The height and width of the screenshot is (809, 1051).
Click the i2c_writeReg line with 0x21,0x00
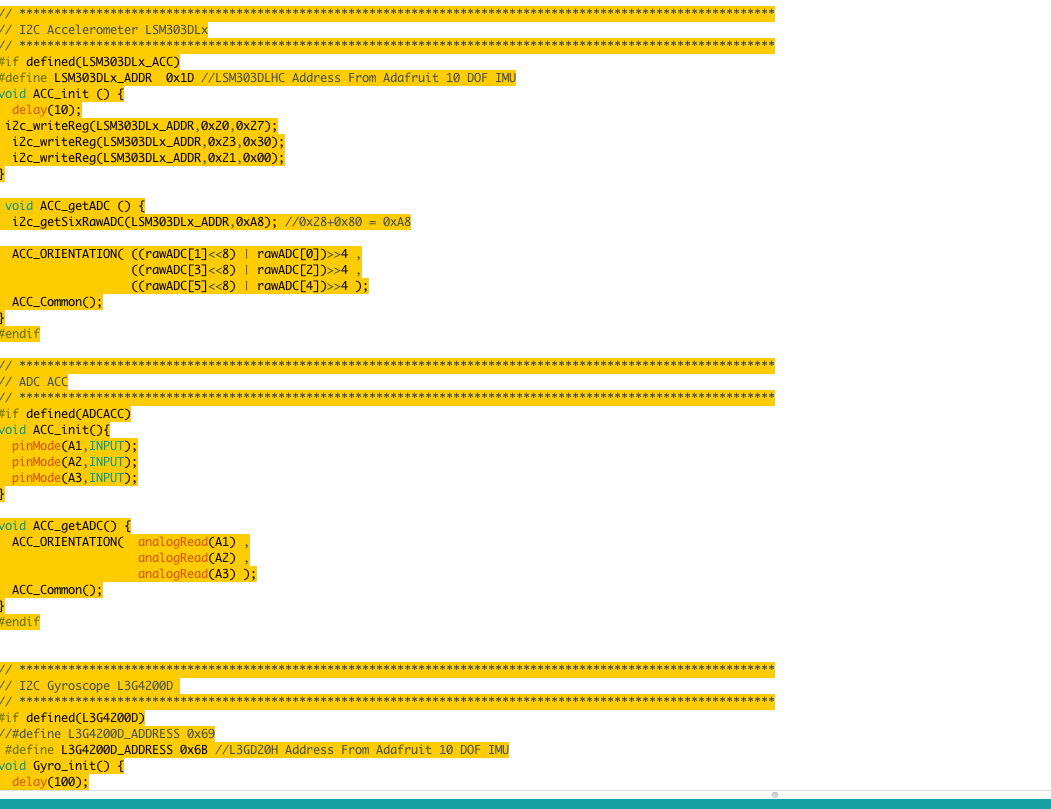point(148,158)
